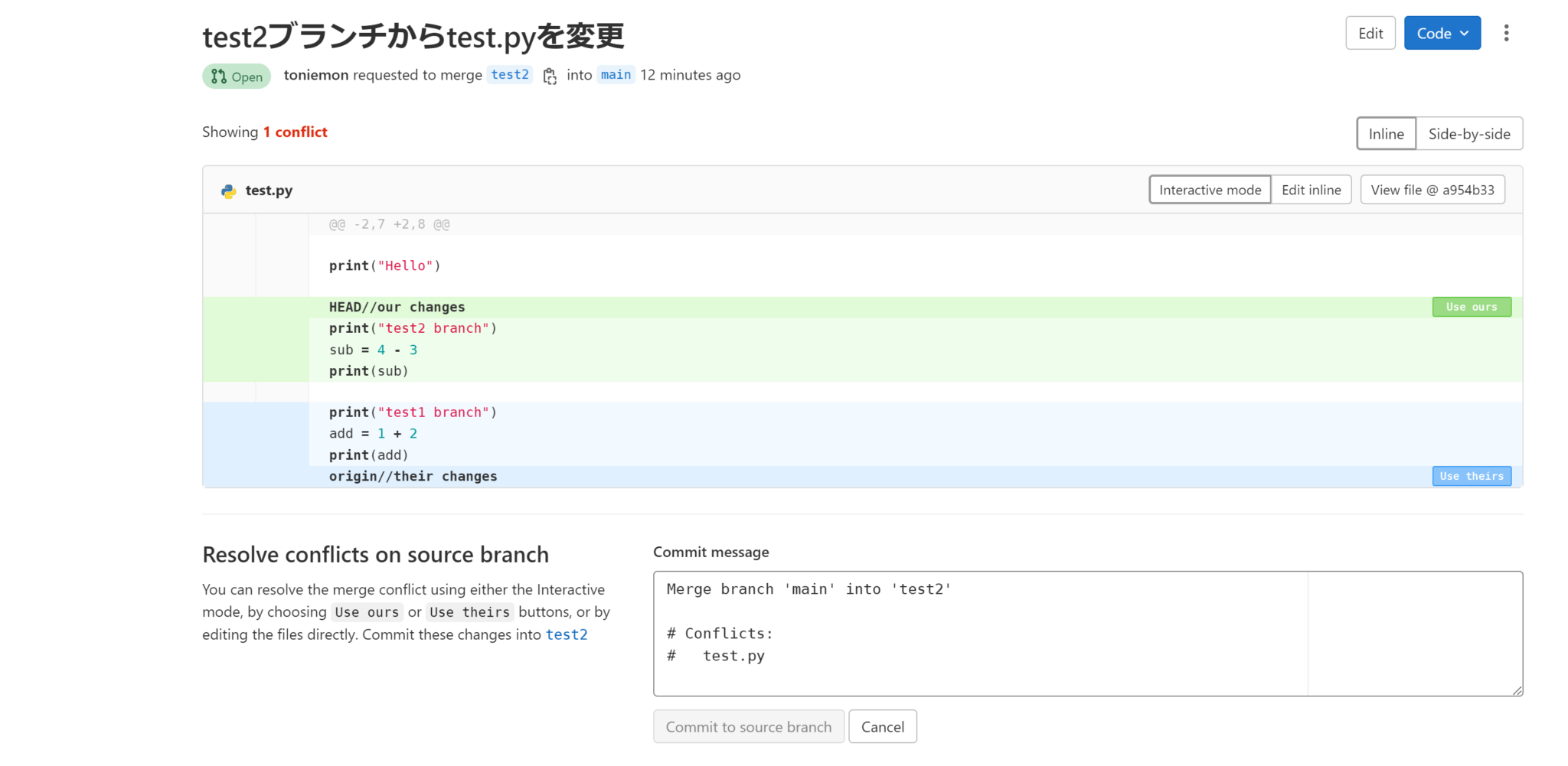This screenshot has width=1568, height=766.
Task: Expand the Code dropdown
Action: tap(1442, 33)
